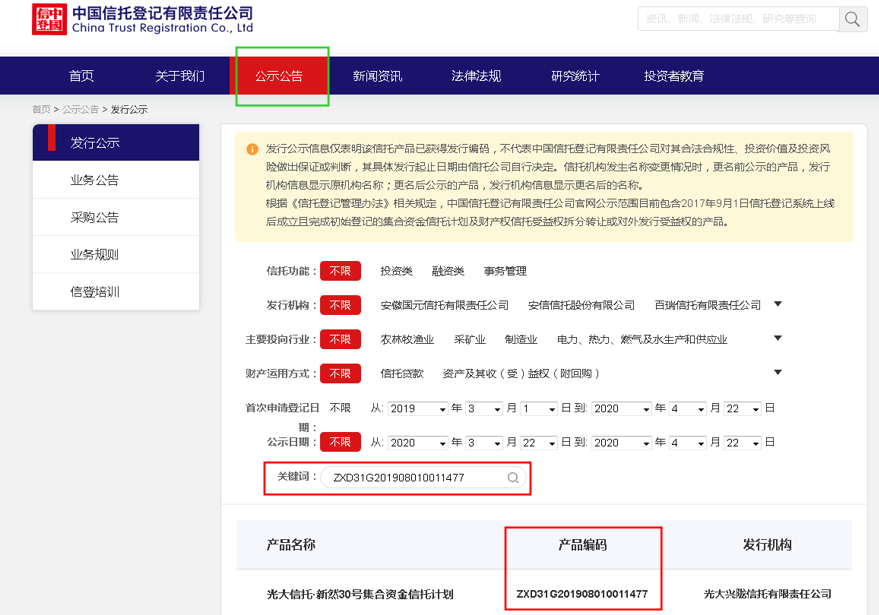This screenshot has height=615, width=879.
Task: Click 首页 breadcrumb link
Action: [x=41, y=109]
